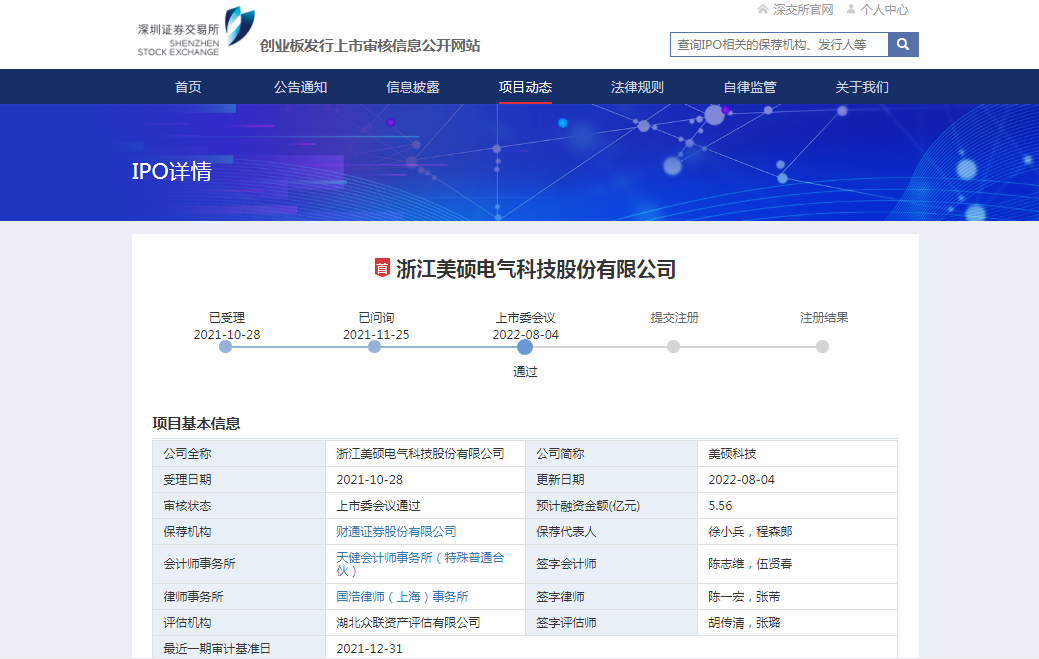Open the 深交所官网 link
1039x659 pixels.
(803, 10)
